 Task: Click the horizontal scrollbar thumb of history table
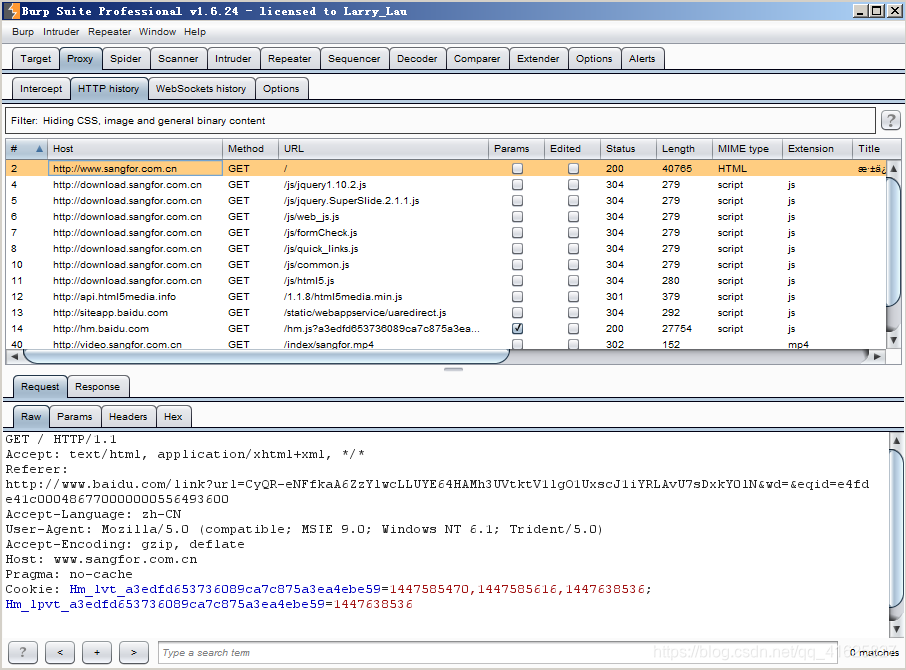[266, 356]
